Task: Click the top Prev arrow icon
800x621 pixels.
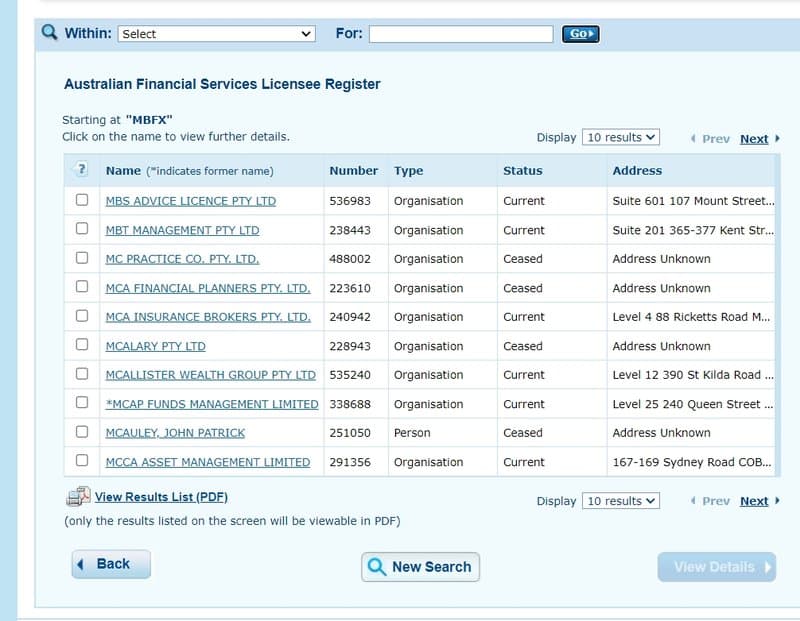Action: [693, 138]
